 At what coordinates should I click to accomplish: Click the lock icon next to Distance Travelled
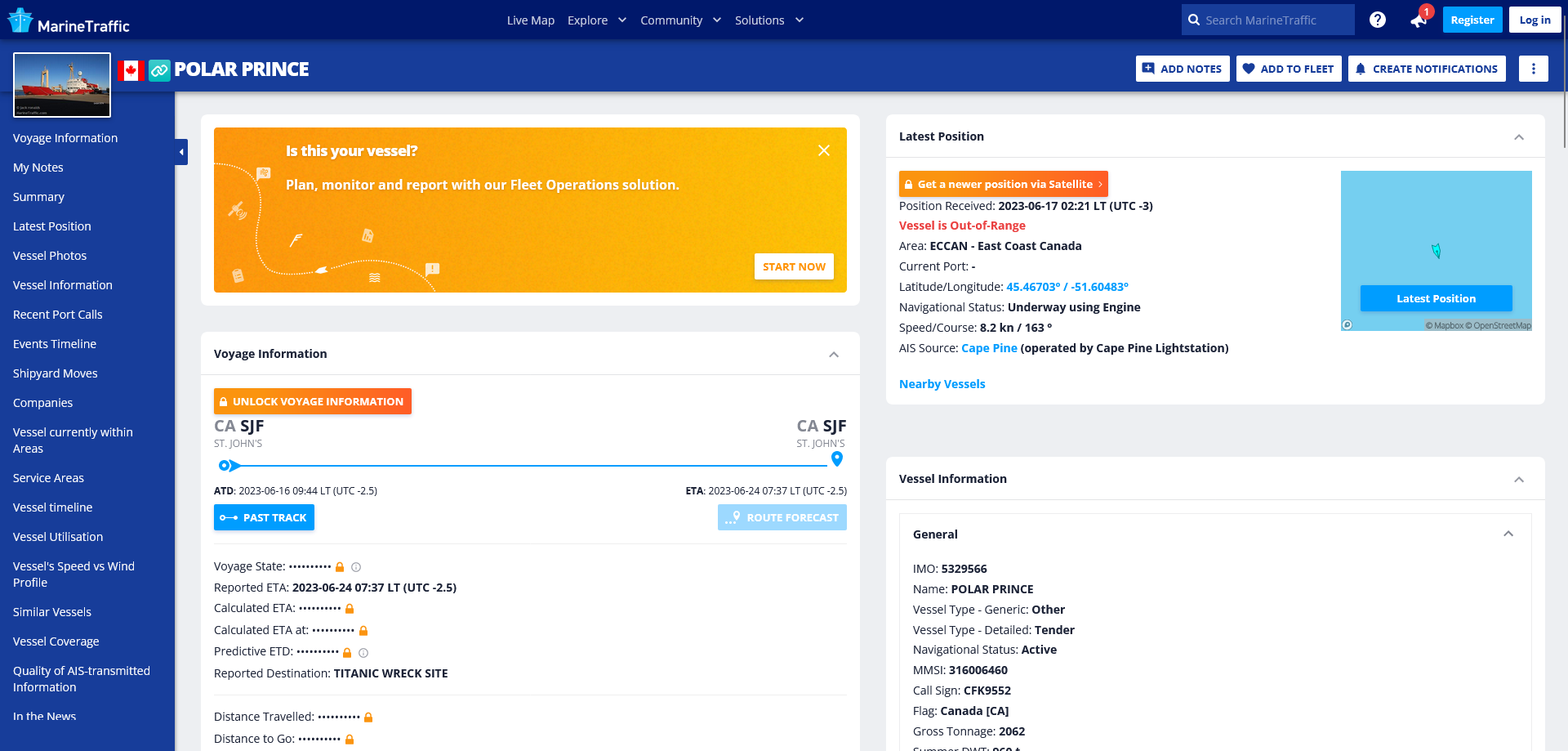(x=368, y=717)
